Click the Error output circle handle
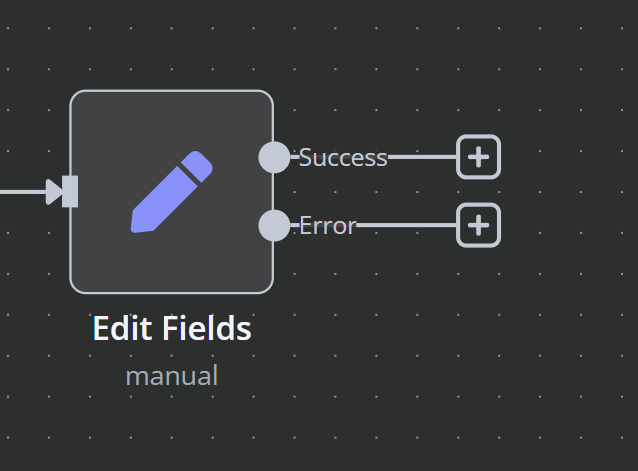638x471 pixels. click(274, 225)
